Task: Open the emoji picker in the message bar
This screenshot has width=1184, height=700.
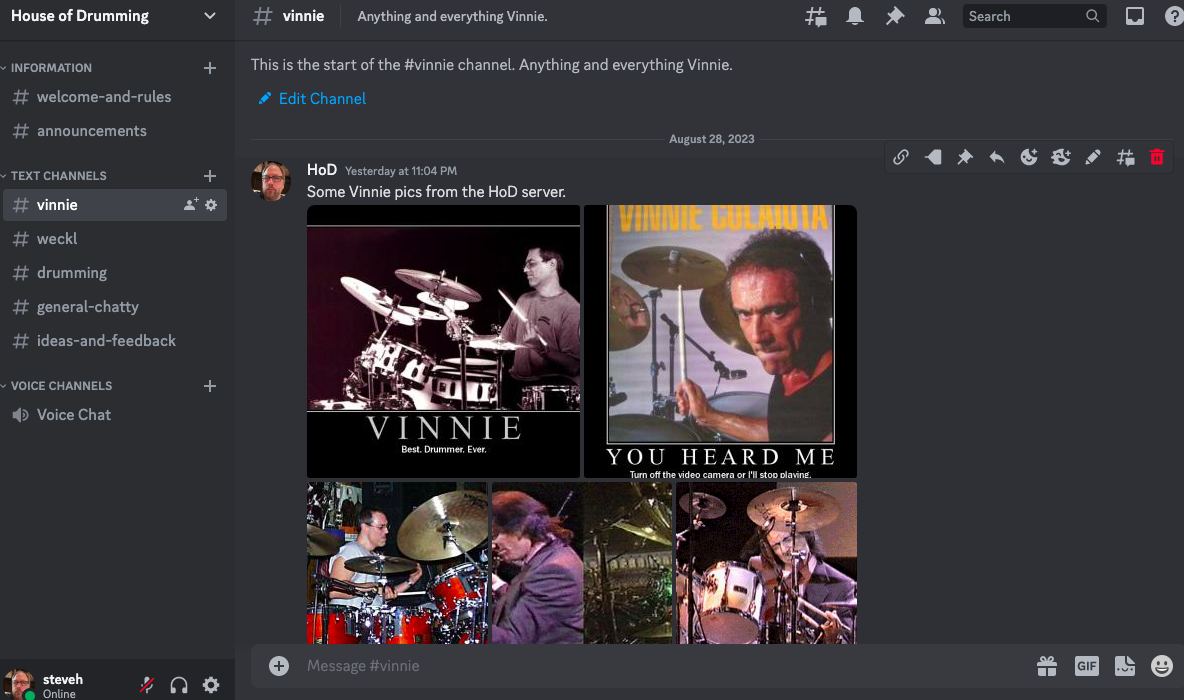Action: tap(1161, 666)
